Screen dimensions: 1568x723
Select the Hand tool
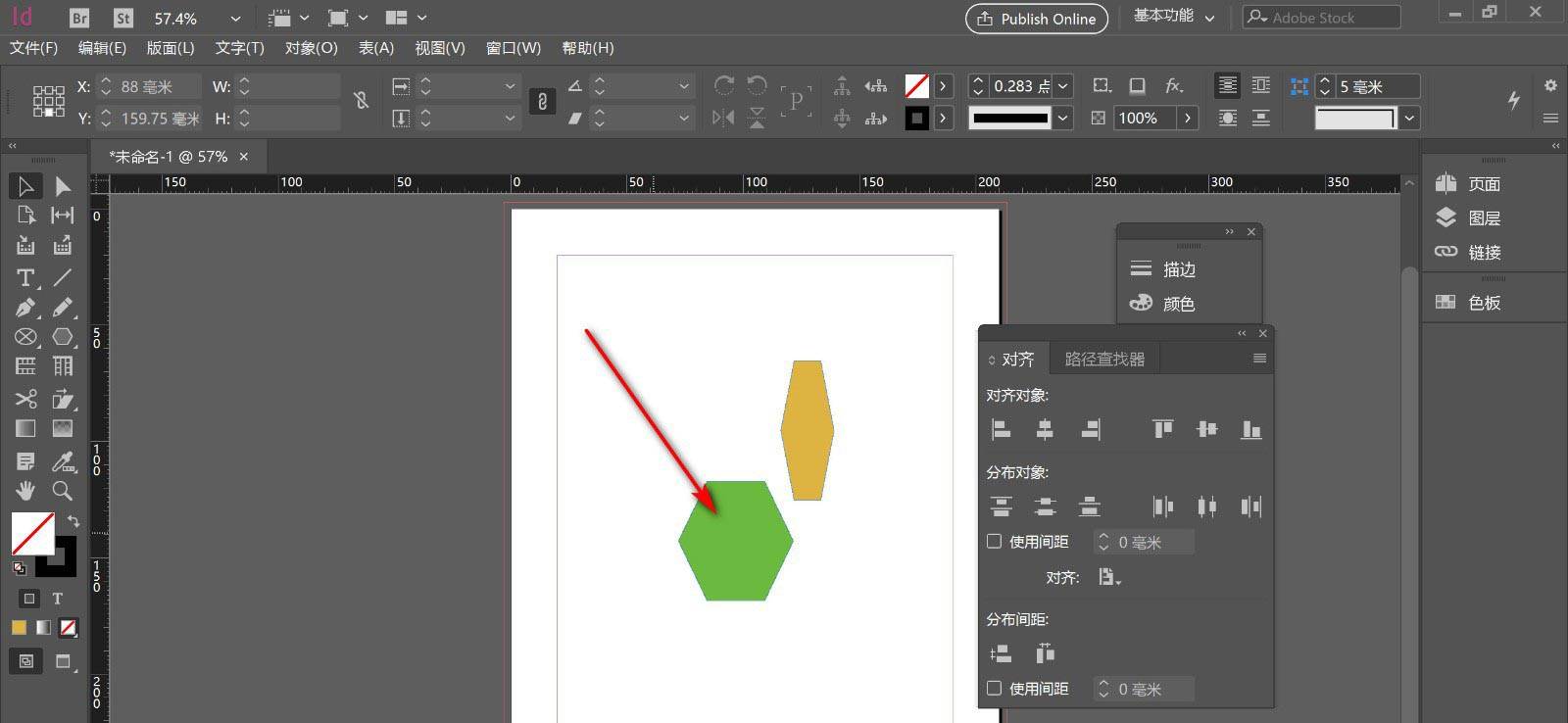coord(25,490)
